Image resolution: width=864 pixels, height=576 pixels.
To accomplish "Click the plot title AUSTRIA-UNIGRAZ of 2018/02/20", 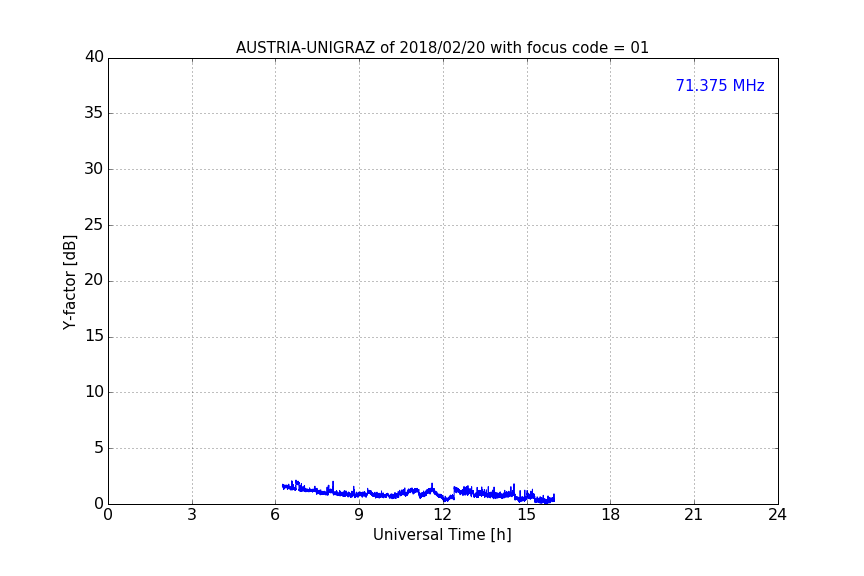I will pos(442,47).
